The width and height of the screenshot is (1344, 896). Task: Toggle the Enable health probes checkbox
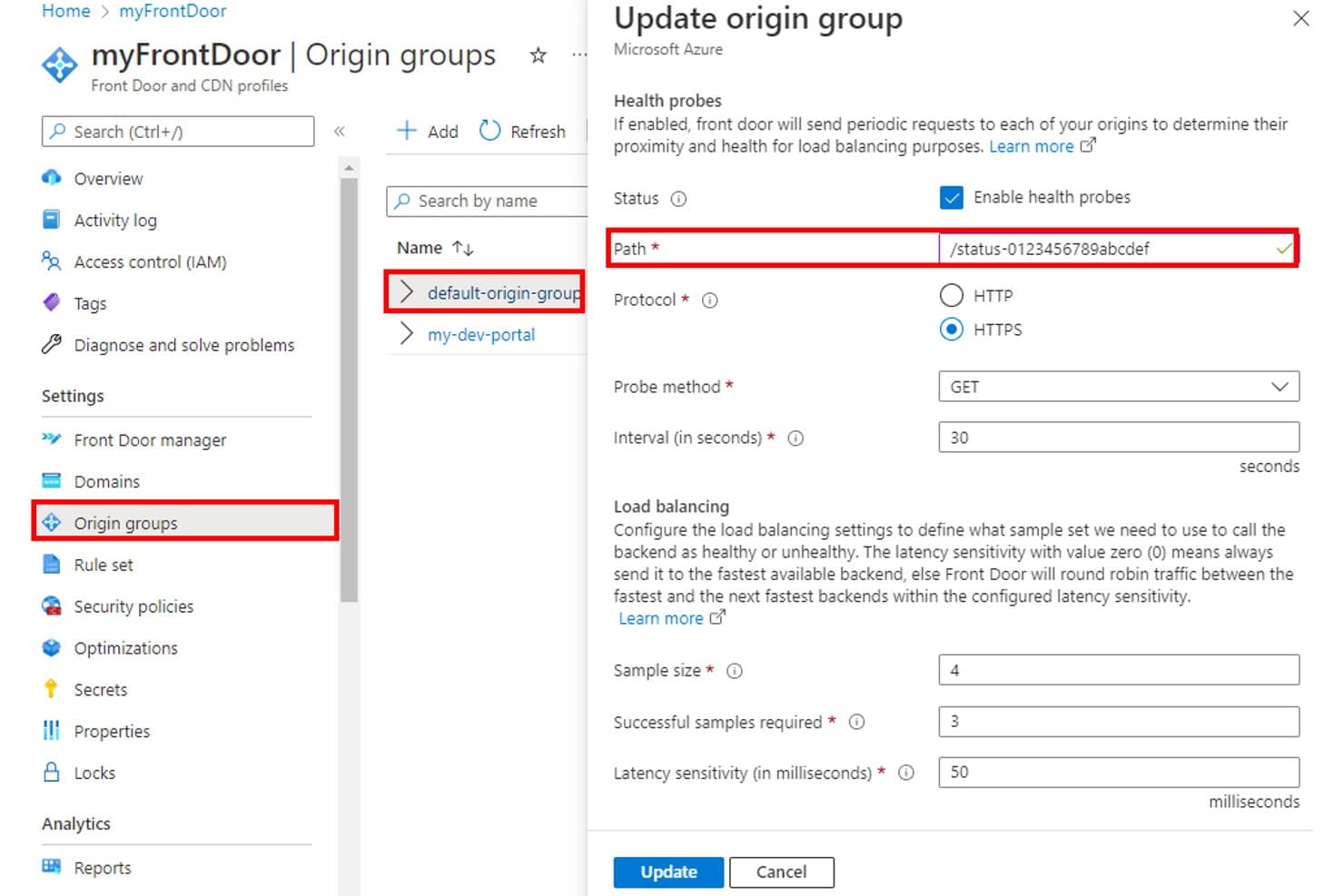coord(952,198)
